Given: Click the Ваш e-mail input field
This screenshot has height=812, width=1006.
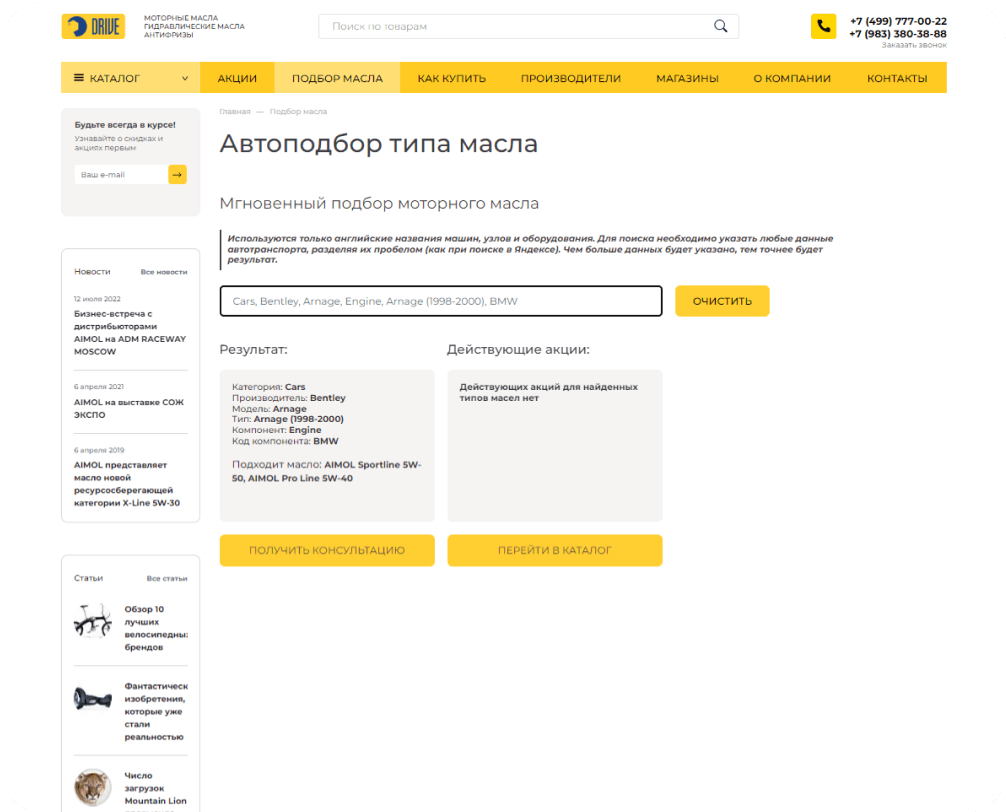Looking at the screenshot, I should (x=120, y=175).
